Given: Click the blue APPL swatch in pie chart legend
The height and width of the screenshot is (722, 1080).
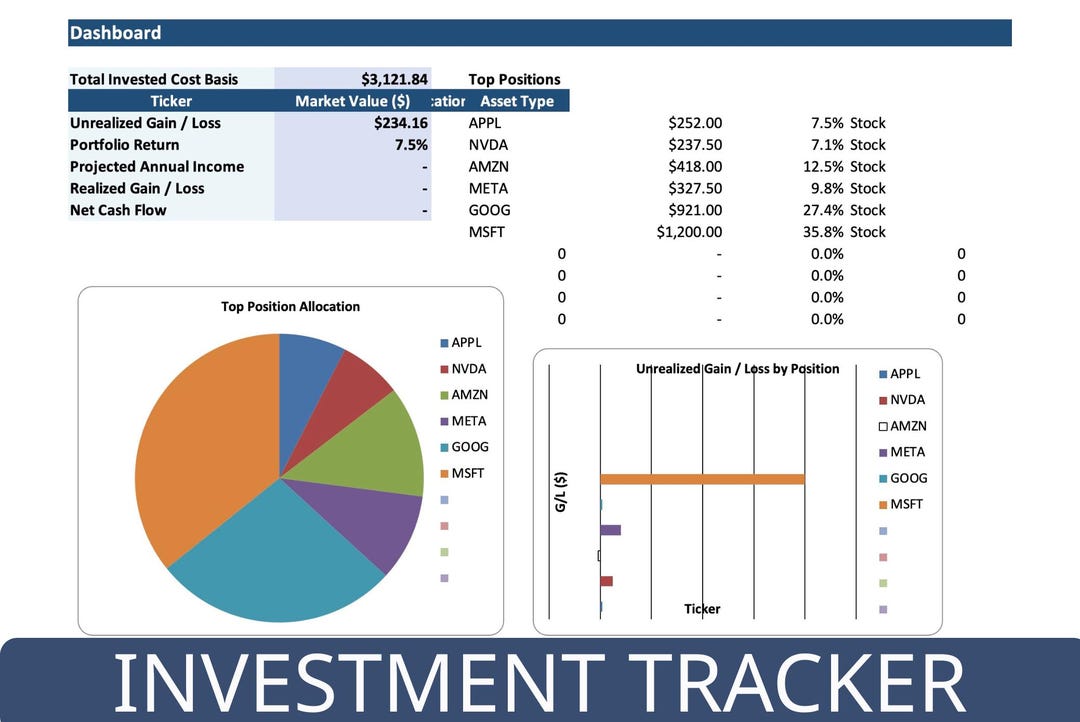Looking at the screenshot, I should pos(444,343).
